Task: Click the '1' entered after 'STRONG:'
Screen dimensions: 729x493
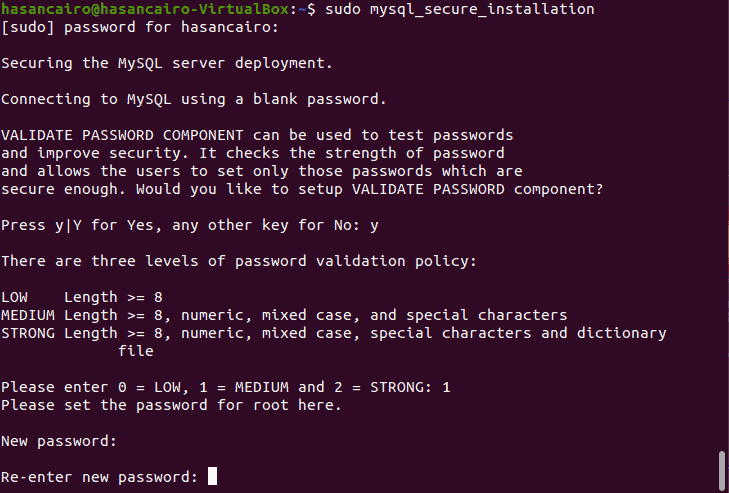Action: click(446, 387)
